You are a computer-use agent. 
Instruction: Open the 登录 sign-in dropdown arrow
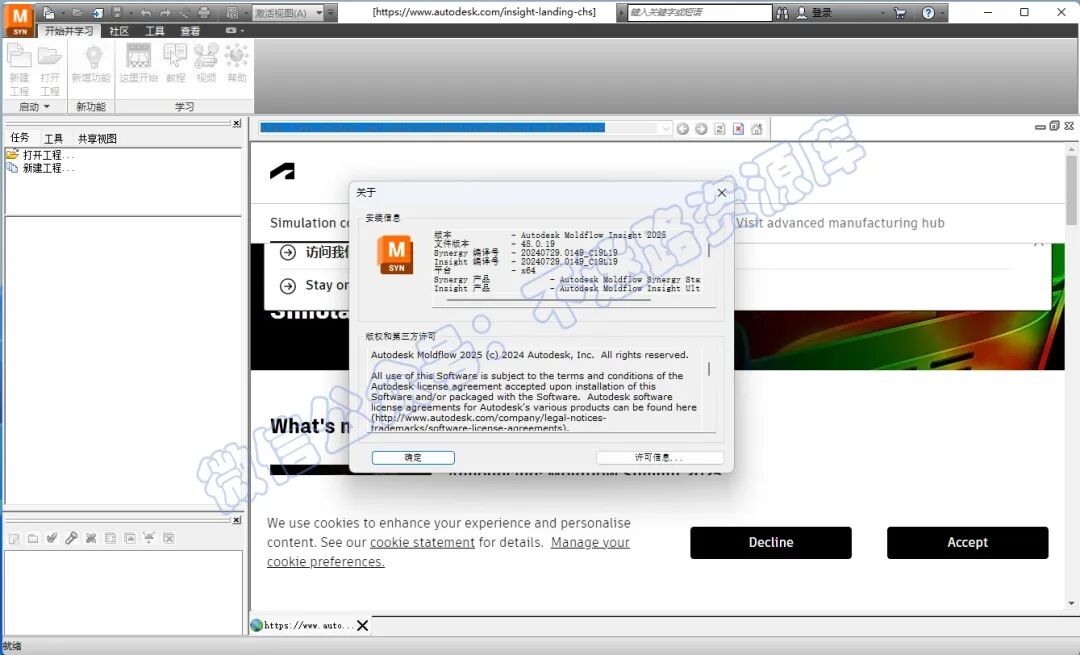tap(882, 12)
